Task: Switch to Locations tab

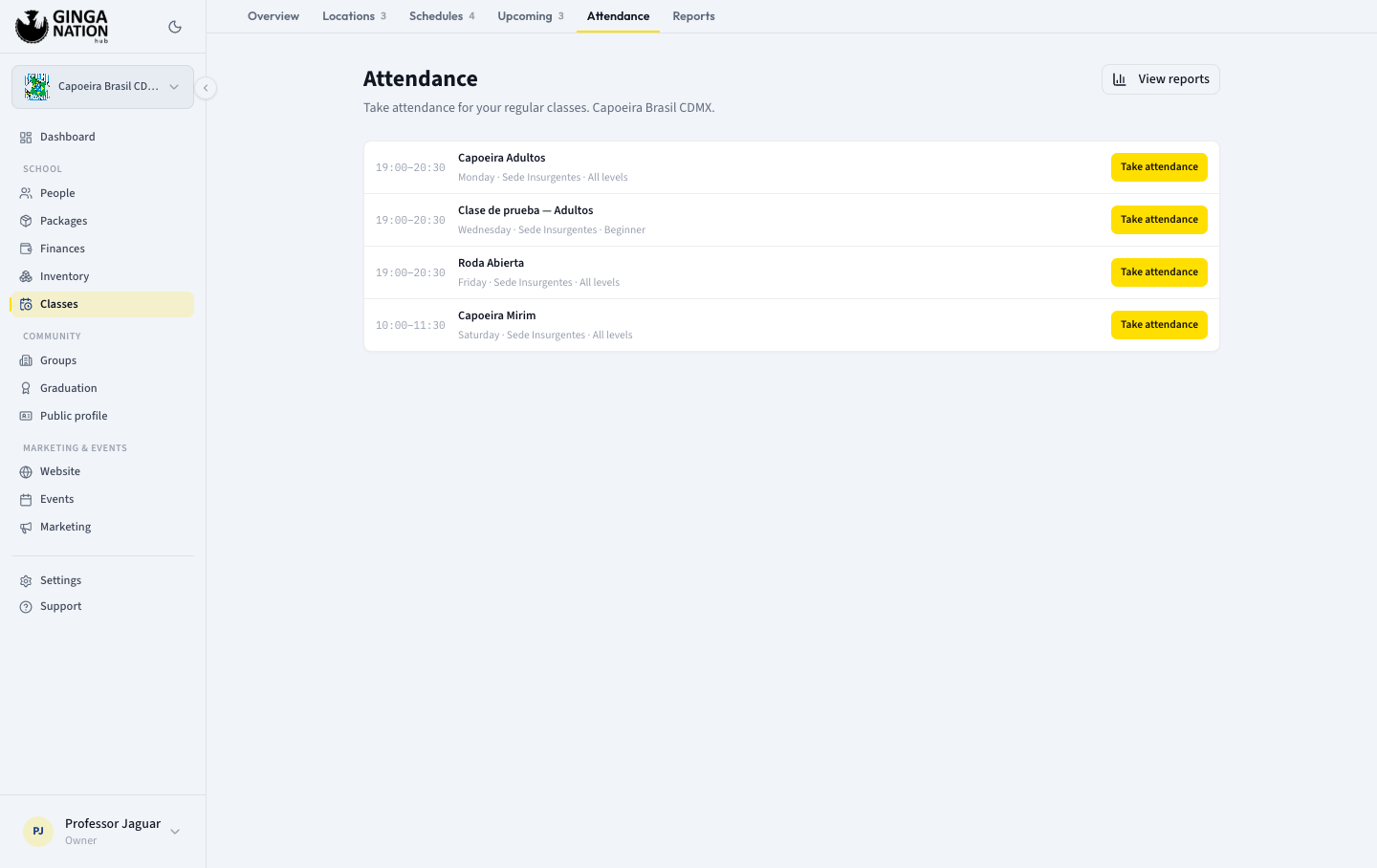Action: coord(354,16)
